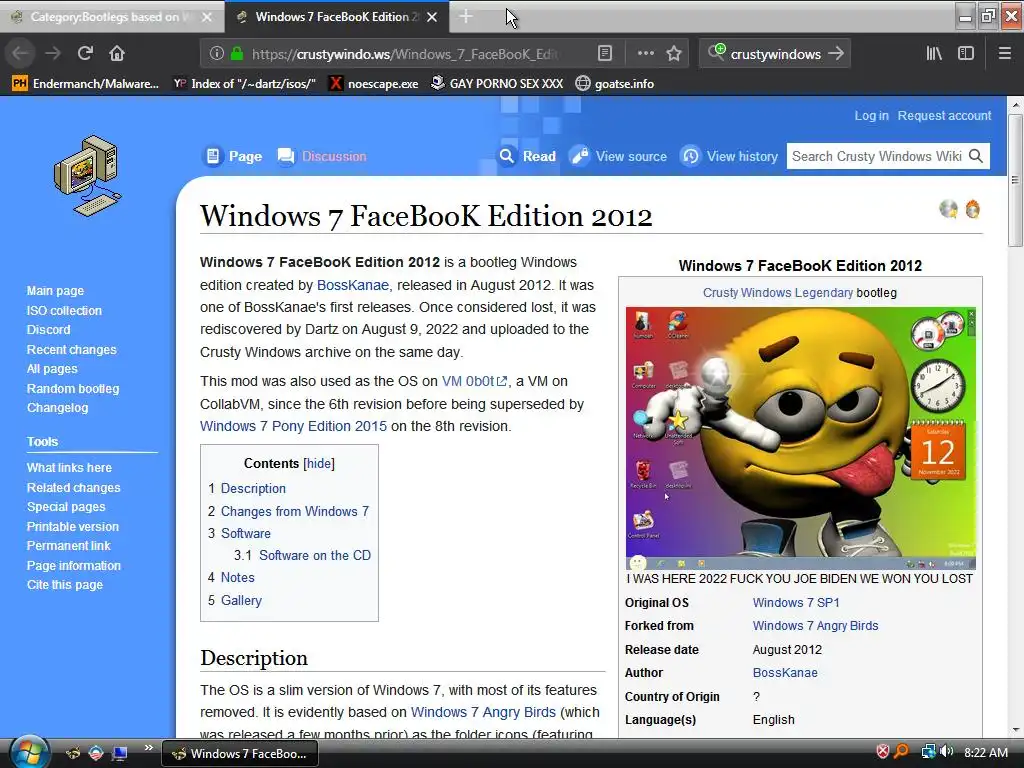Click the scrollbar down arrow
This screenshot has width=1024, height=768.
(x=1015, y=730)
